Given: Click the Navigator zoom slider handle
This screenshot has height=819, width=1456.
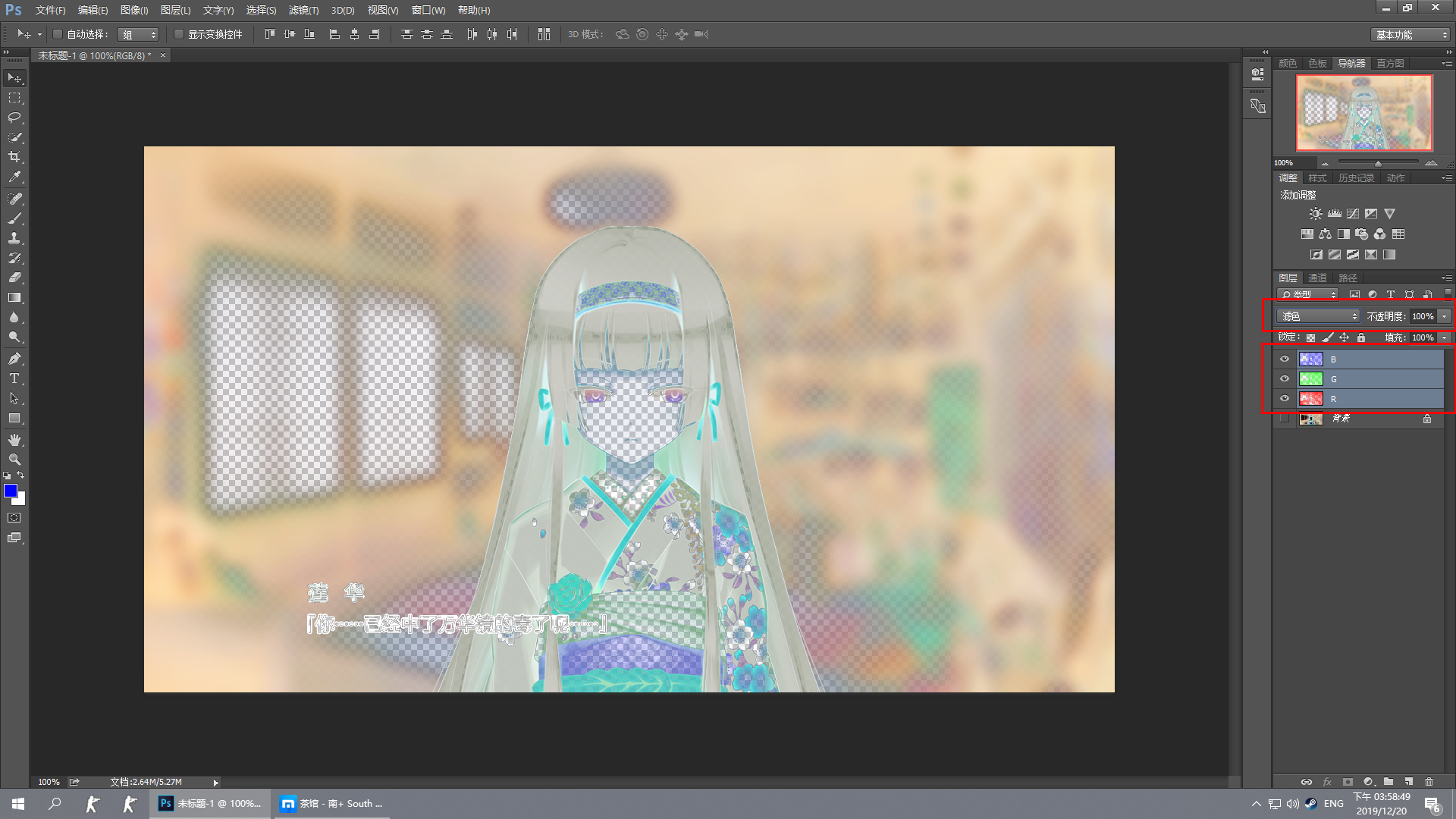Looking at the screenshot, I should click(1378, 163).
